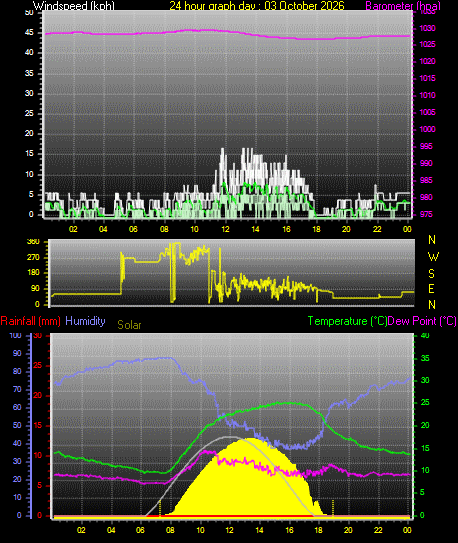
Task: Click the 45 value on windspeed axis
Action: coord(29,33)
